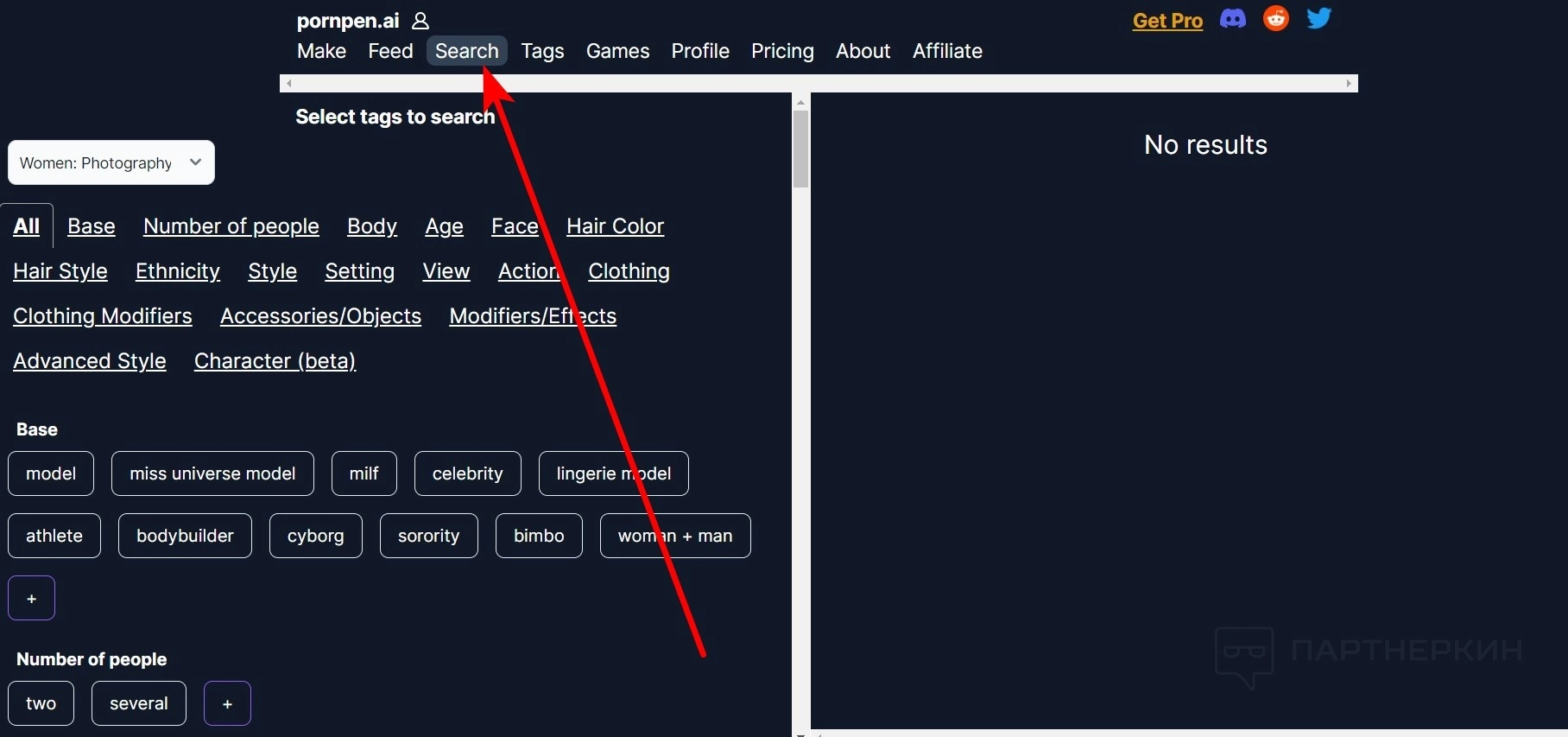Toggle the several people tag
Viewport: 1568px width, 737px height.
[139, 703]
